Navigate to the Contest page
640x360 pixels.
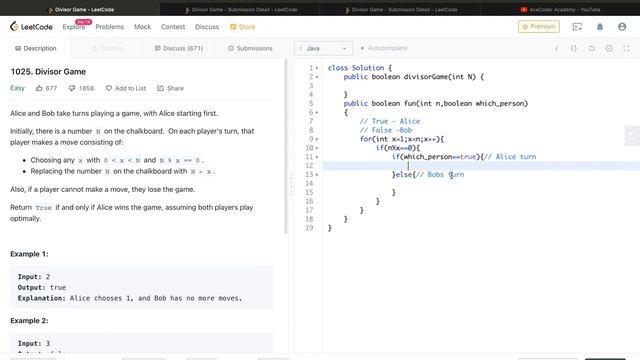[173, 27]
